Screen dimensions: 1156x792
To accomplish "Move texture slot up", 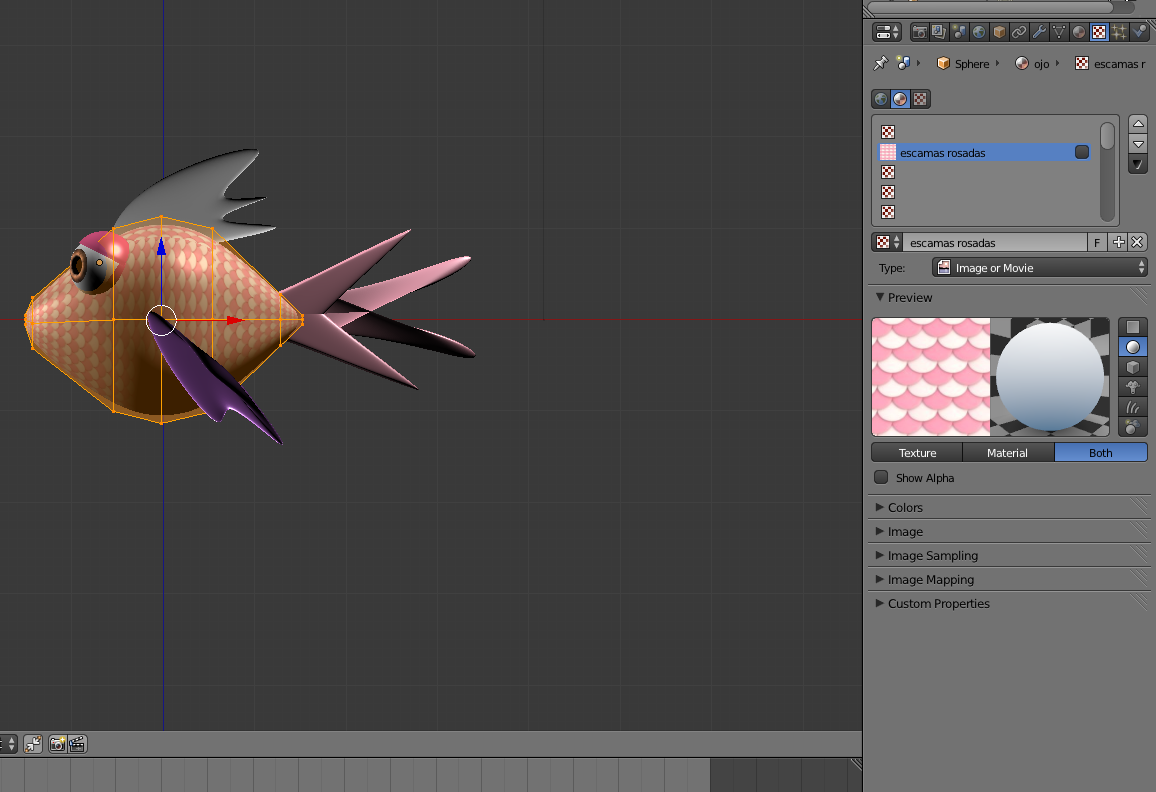I will coord(1138,124).
